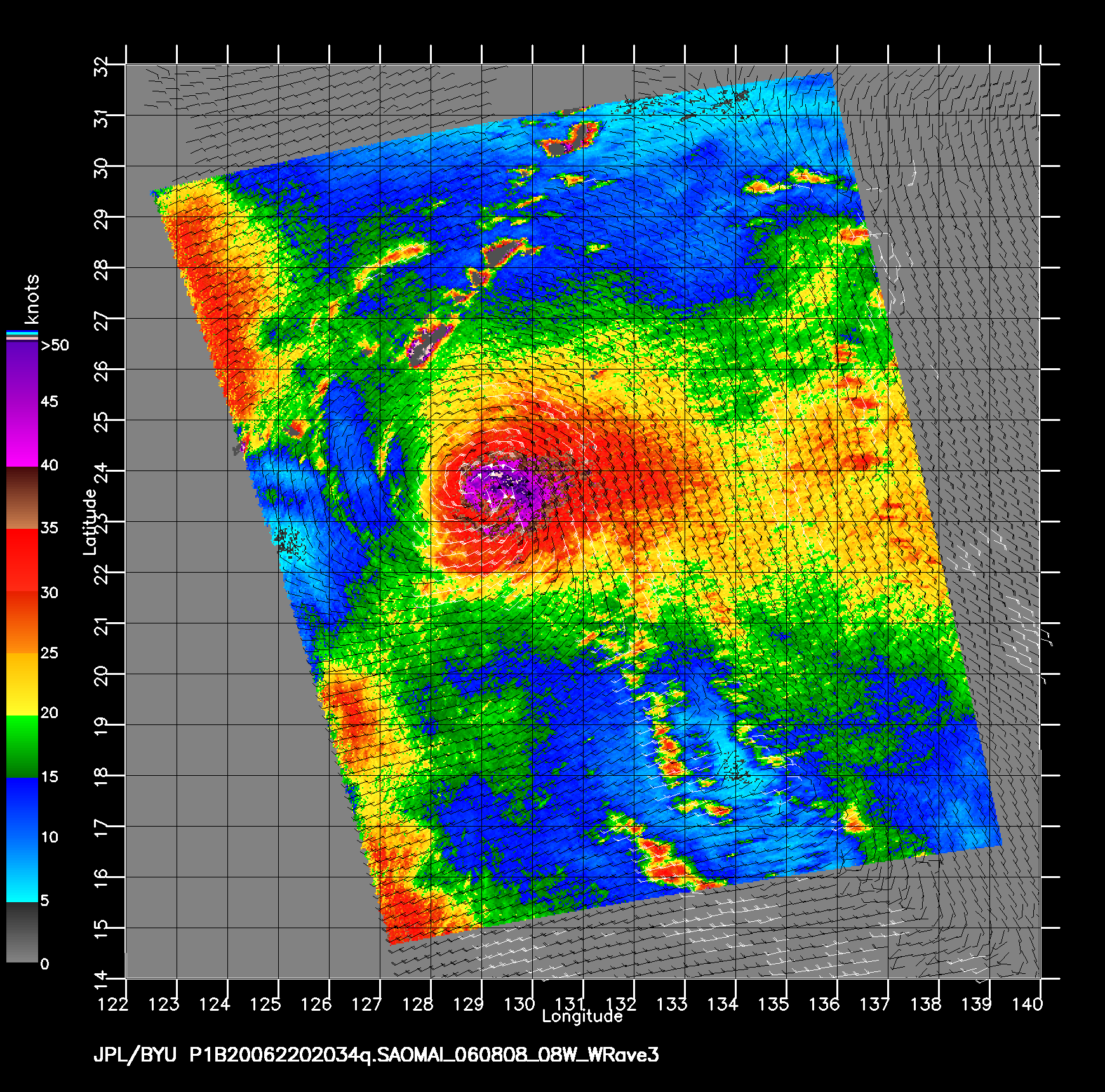
Task: Click the ">50" label on the color bar
Action: tap(55, 345)
